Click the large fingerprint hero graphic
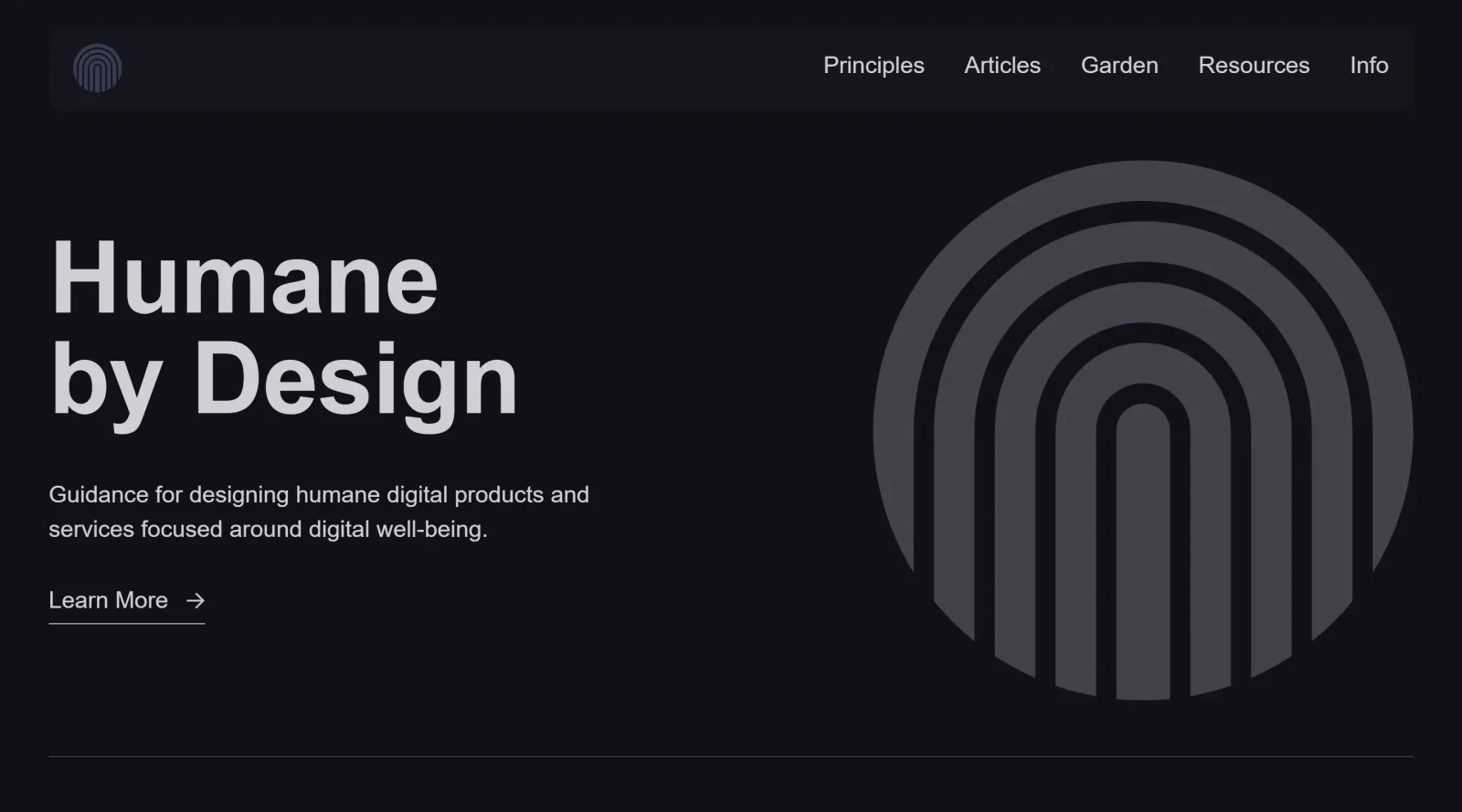 point(1143,430)
